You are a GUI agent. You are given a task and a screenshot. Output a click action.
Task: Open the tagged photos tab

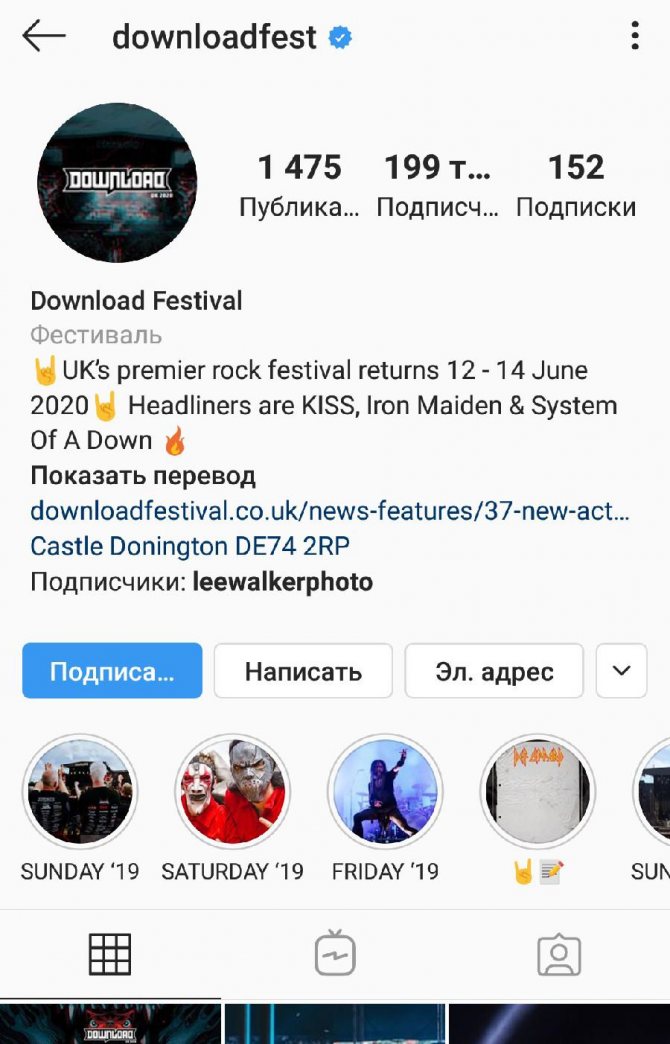559,954
